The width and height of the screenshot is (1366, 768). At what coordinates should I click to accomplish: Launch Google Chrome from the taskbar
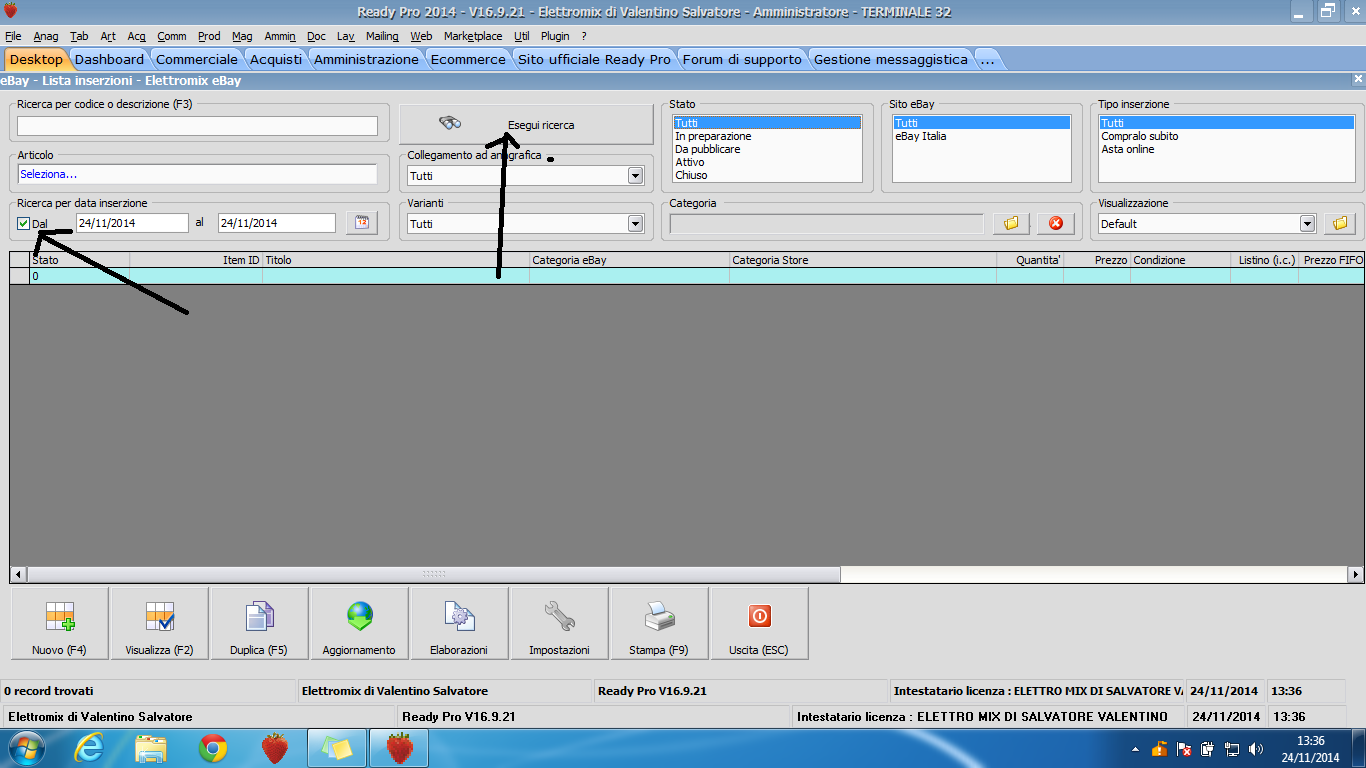tap(213, 748)
